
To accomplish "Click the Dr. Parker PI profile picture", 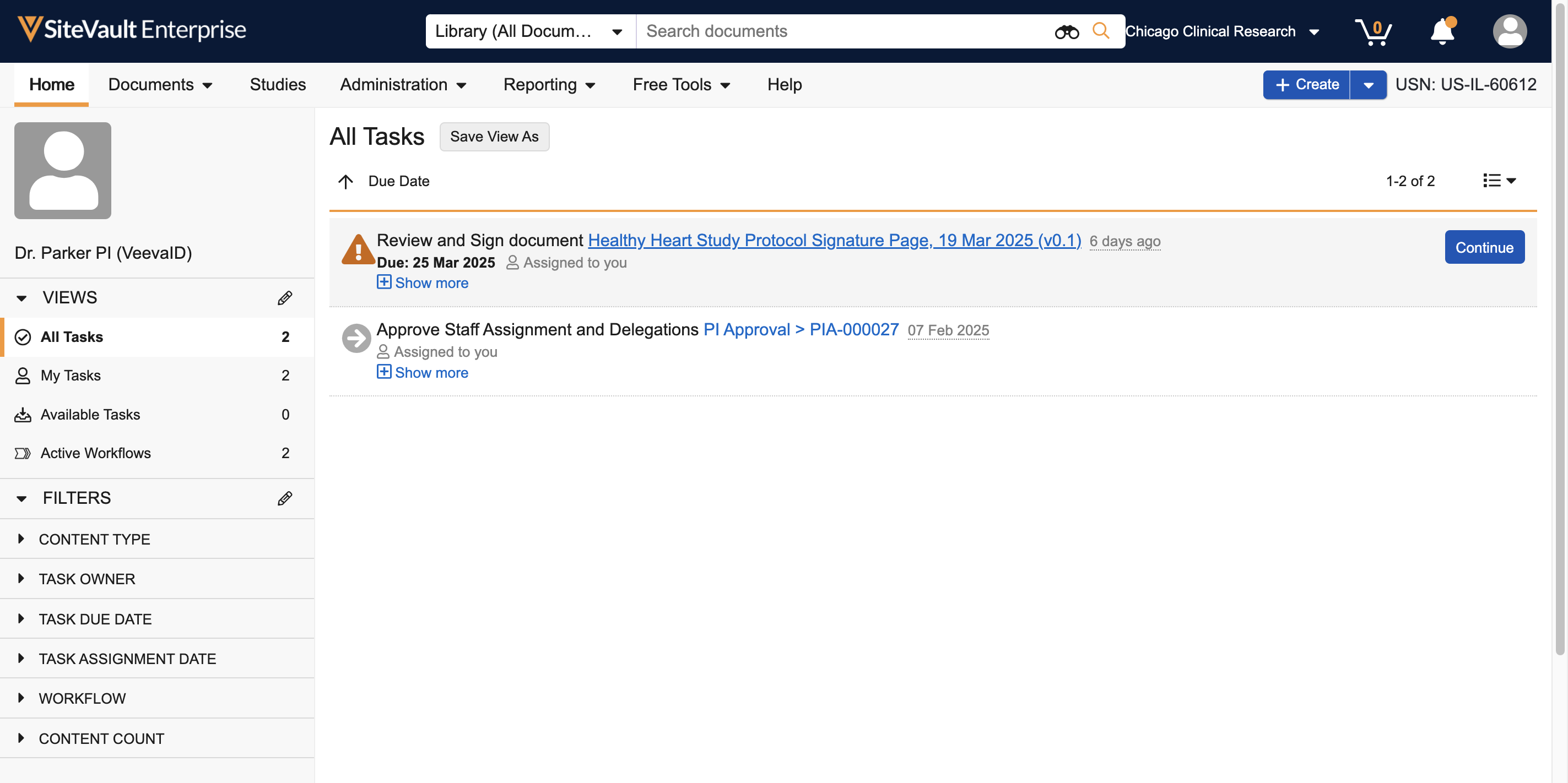I will click(63, 170).
